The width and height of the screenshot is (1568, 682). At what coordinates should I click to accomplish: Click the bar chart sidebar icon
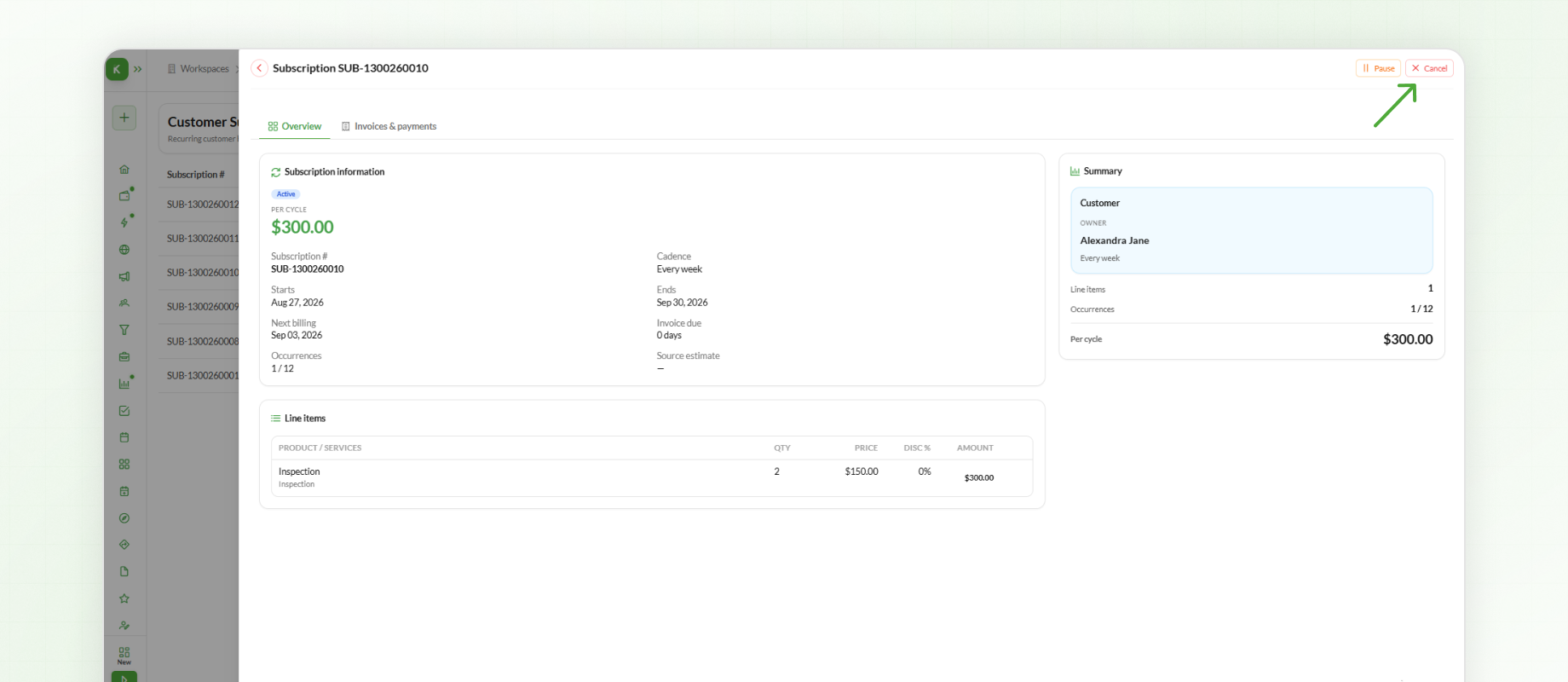[x=124, y=384]
